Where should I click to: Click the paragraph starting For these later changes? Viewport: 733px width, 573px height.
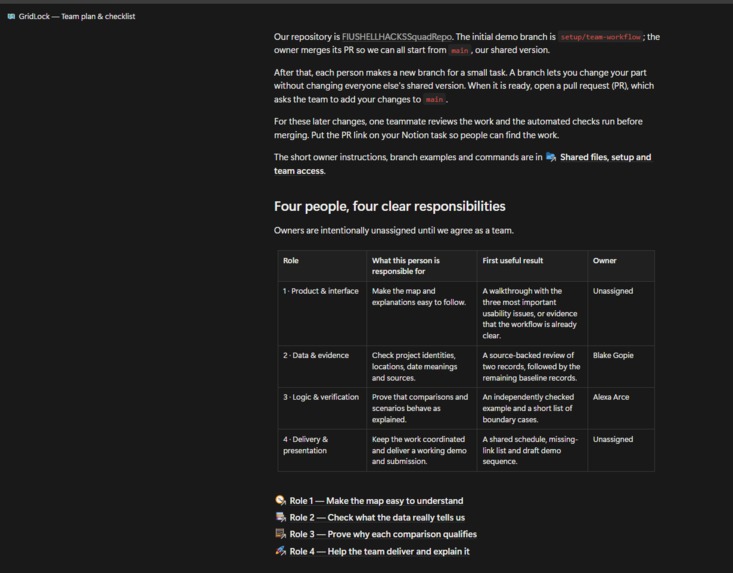[x=458, y=128]
